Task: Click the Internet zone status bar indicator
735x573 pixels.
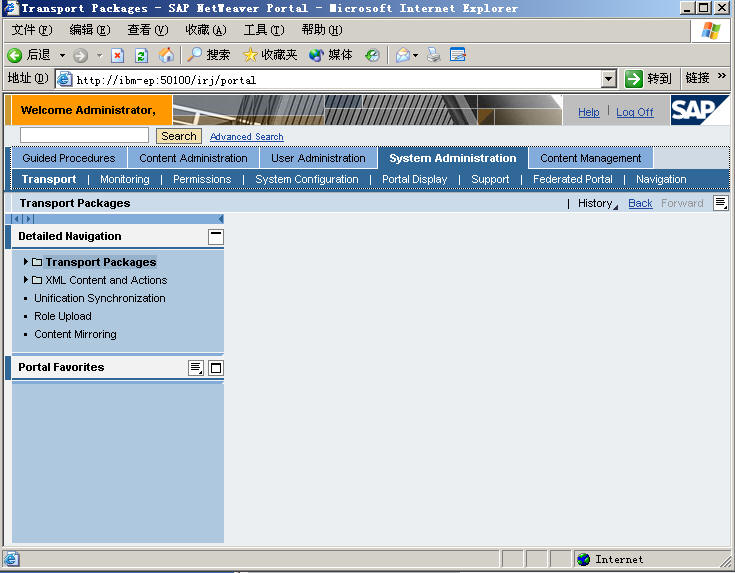Action: pos(610,559)
